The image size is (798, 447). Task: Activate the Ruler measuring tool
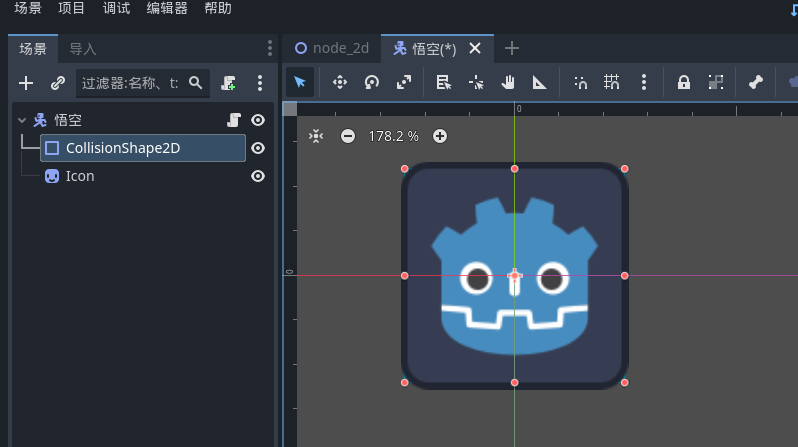(539, 83)
